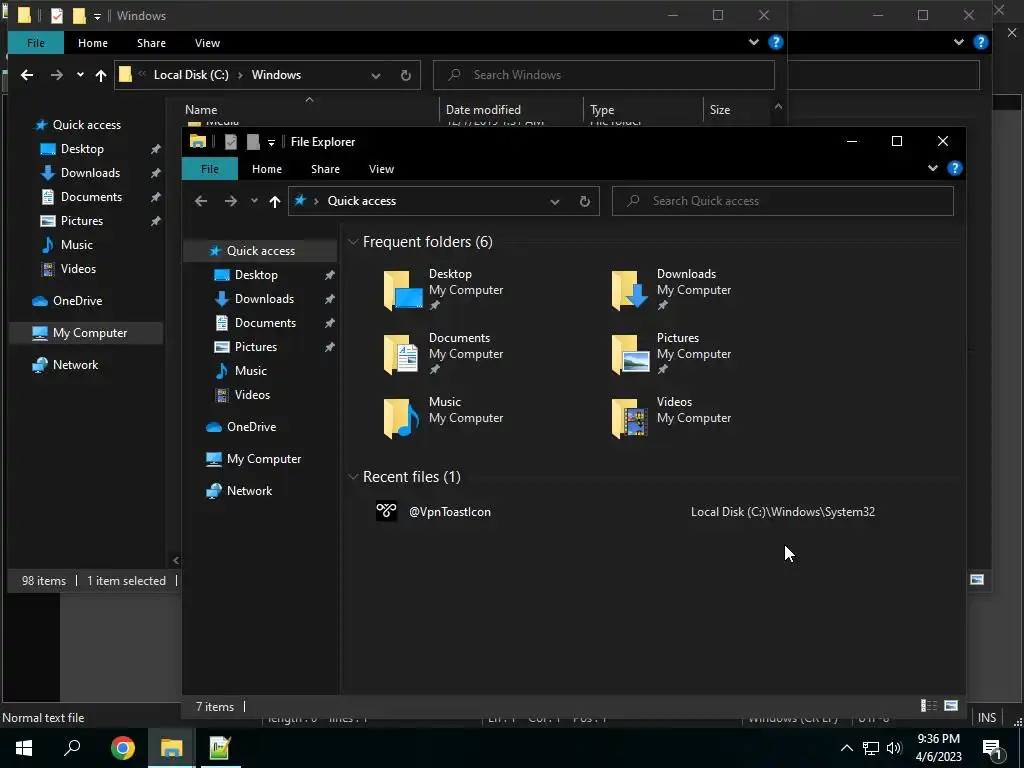Collapse the Recent files group

click(x=353, y=477)
